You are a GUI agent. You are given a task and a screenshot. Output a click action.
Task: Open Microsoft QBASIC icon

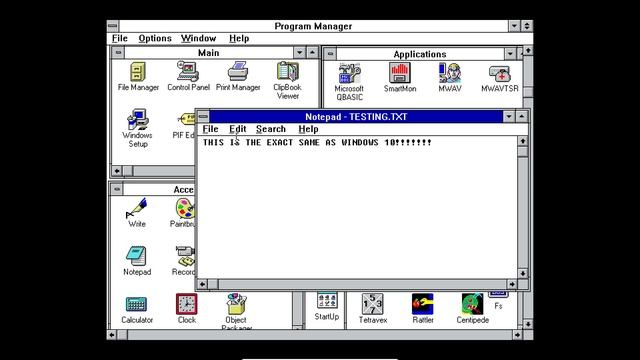coord(349,82)
